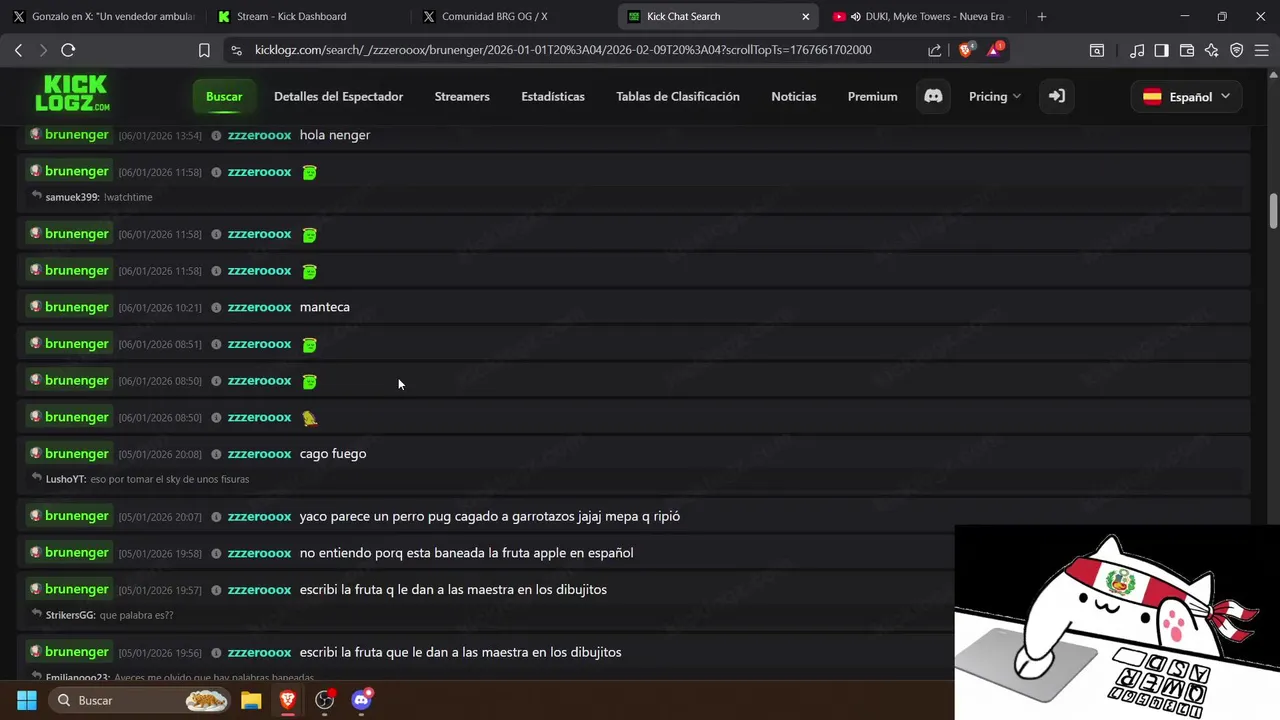Click the page's vertical scrollbar thumb
Screen dimensions: 1280x720
pos(1274,211)
